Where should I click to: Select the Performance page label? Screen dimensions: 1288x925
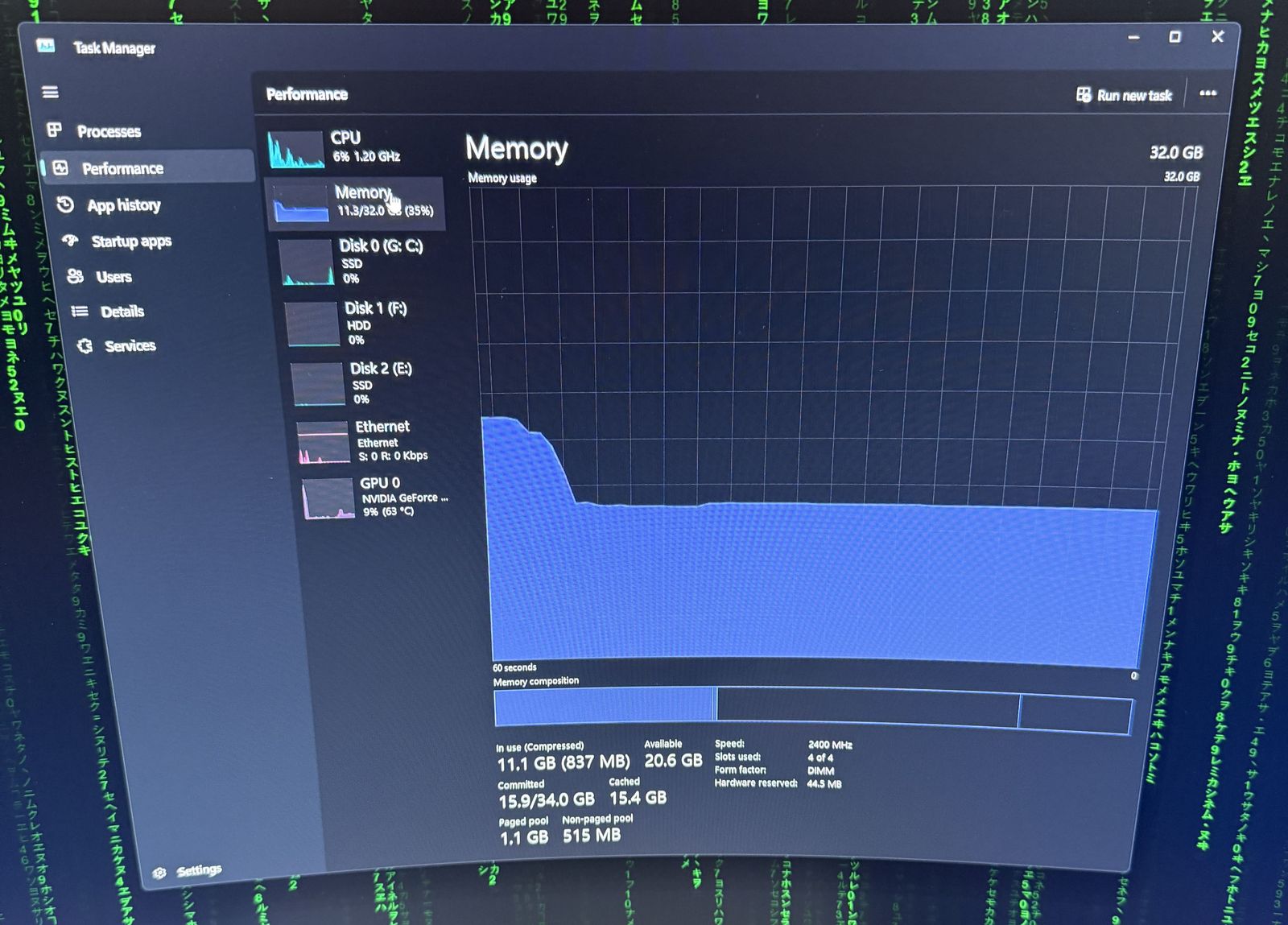click(x=122, y=168)
